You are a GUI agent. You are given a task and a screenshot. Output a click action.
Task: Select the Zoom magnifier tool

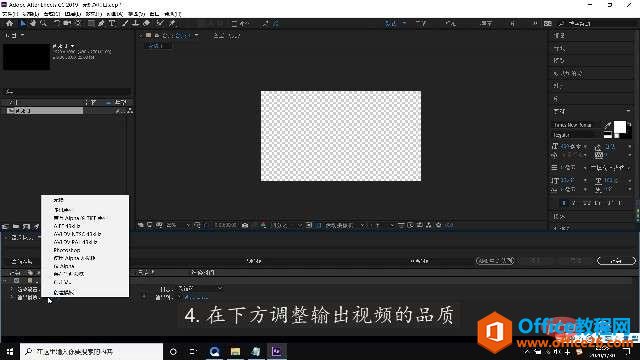43,24
